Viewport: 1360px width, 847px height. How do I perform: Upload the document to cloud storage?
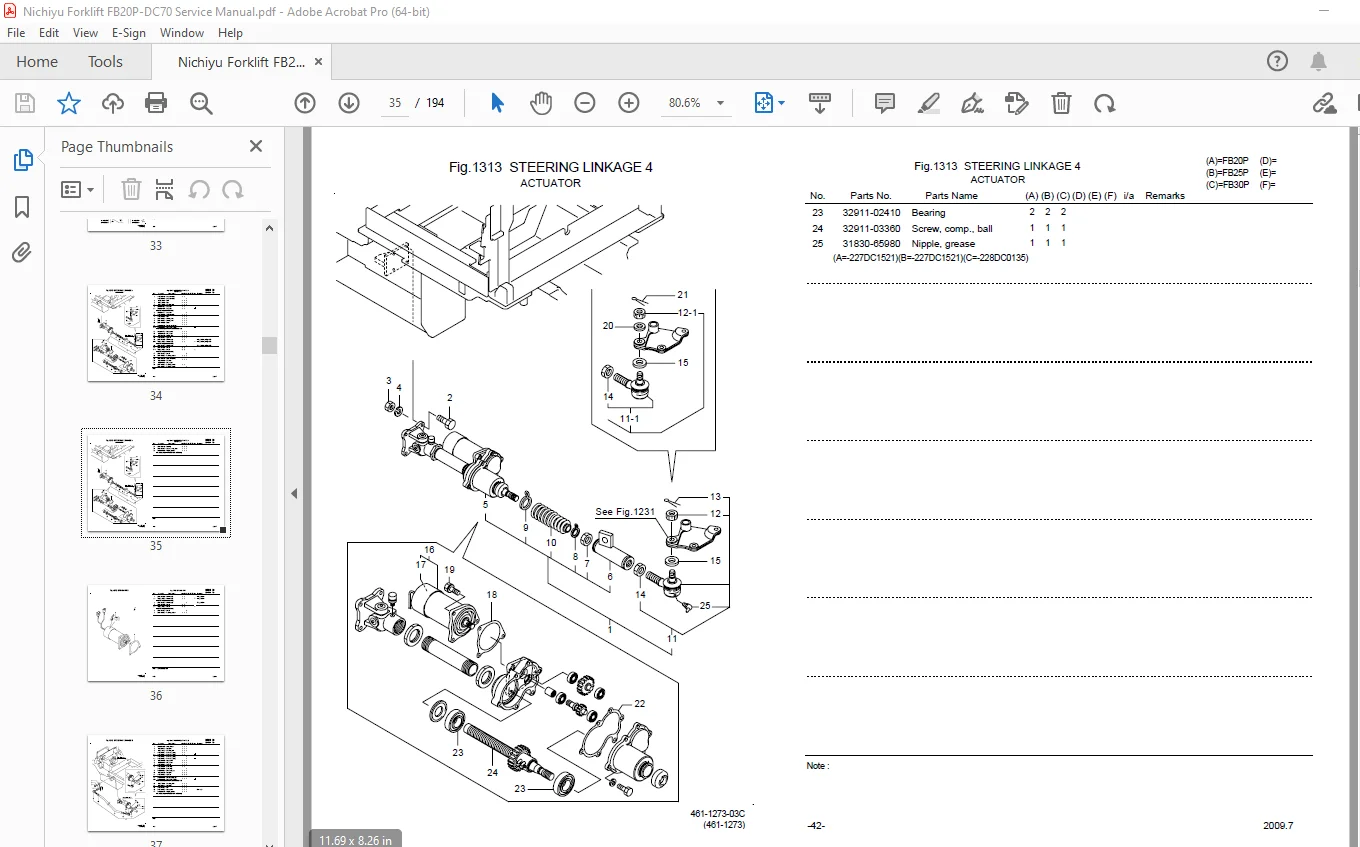113,103
